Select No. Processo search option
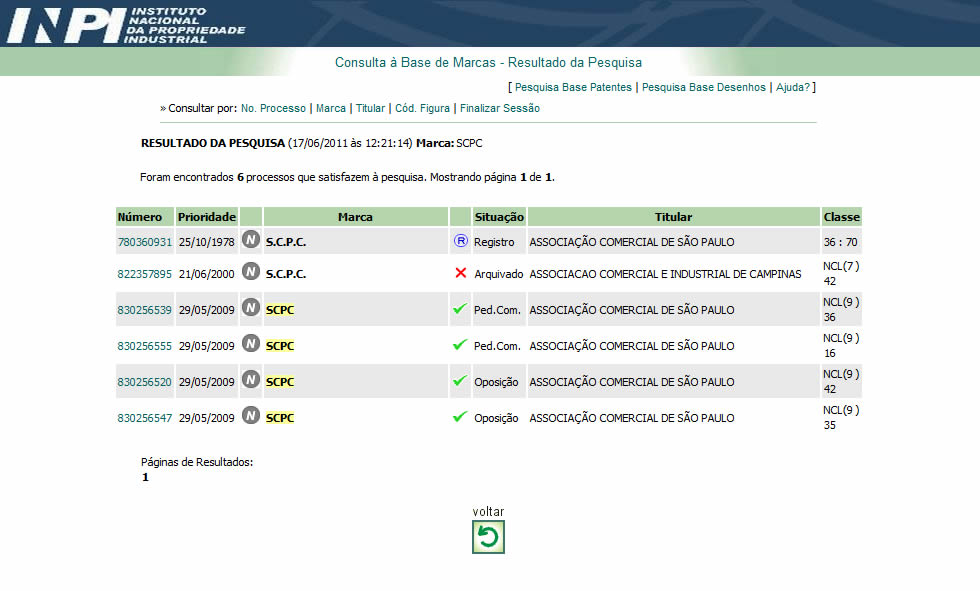 [273, 108]
